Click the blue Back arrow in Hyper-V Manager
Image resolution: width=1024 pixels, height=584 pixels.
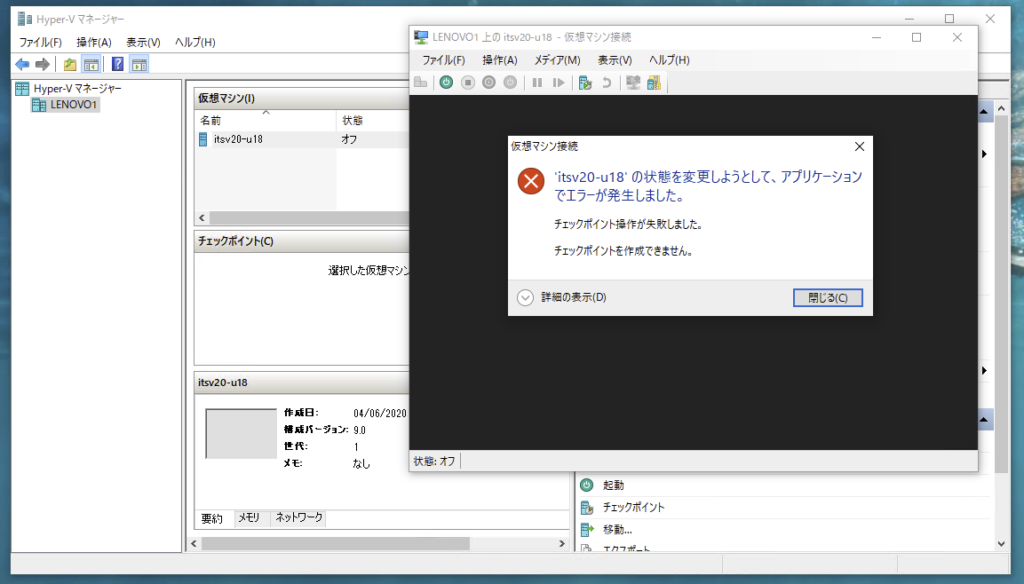pyautogui.click(x=22, y=64)
